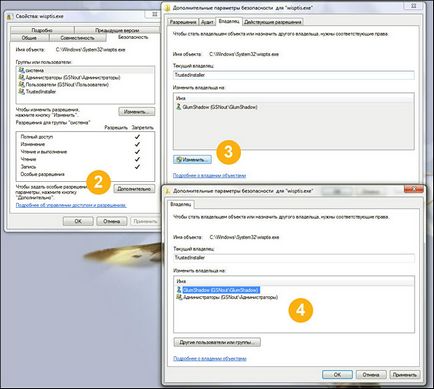Click the allow checkmark for Полный доступ
434x389 pixels.
137,137
